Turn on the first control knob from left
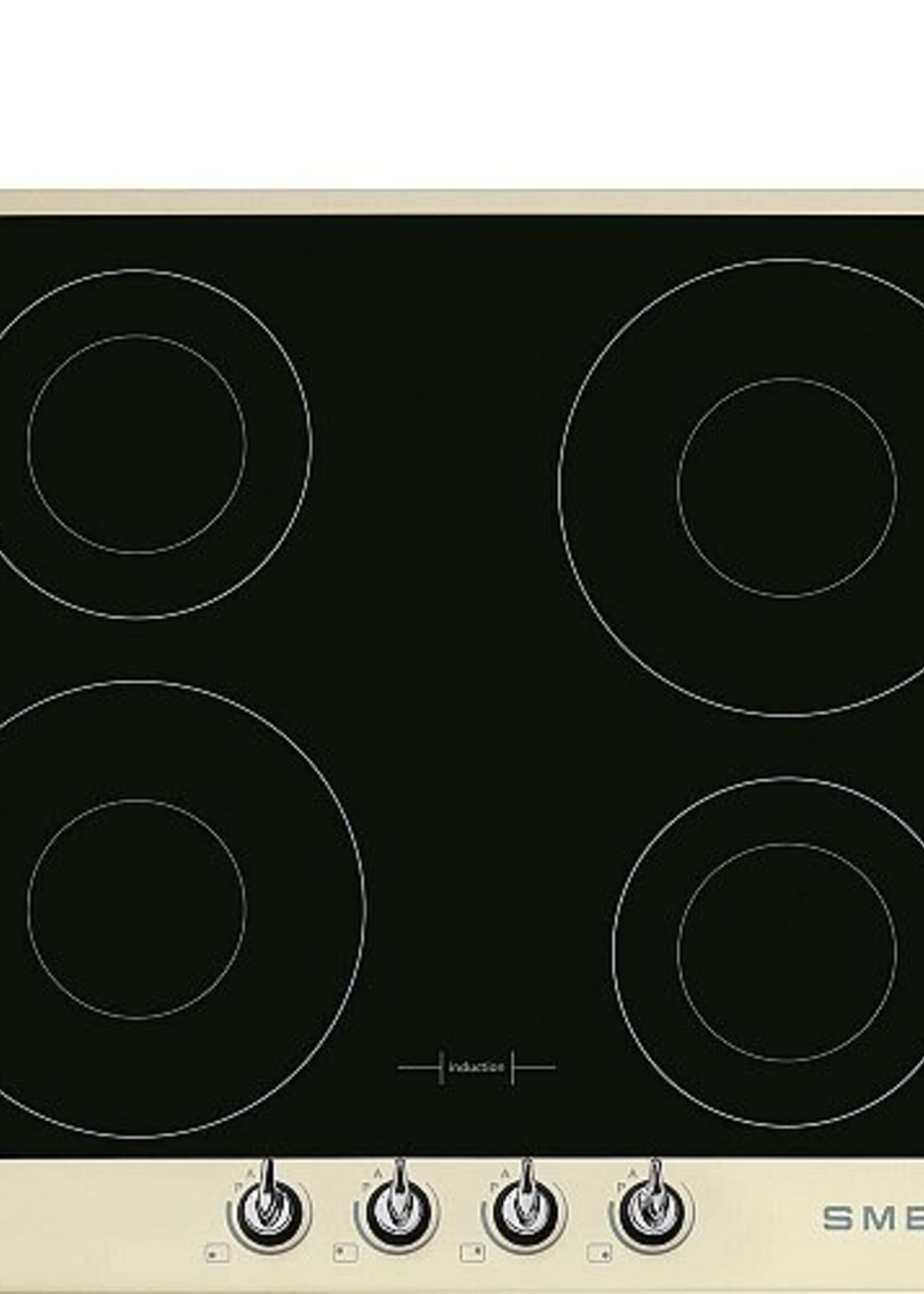This screenshot has height=1294, width=924. click(268, 1211)
